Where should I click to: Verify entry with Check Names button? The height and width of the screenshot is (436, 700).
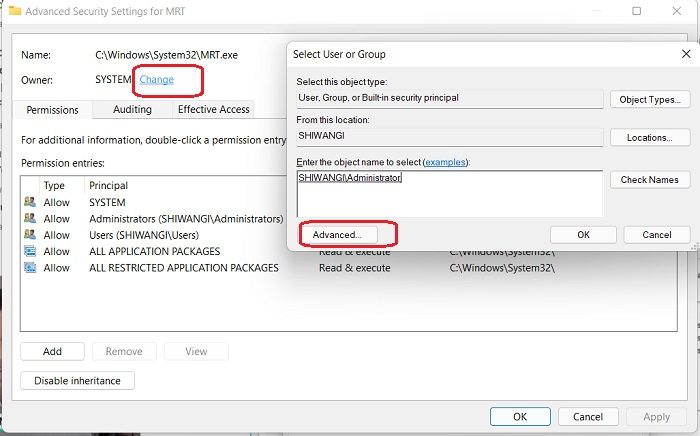pos(649,180)
